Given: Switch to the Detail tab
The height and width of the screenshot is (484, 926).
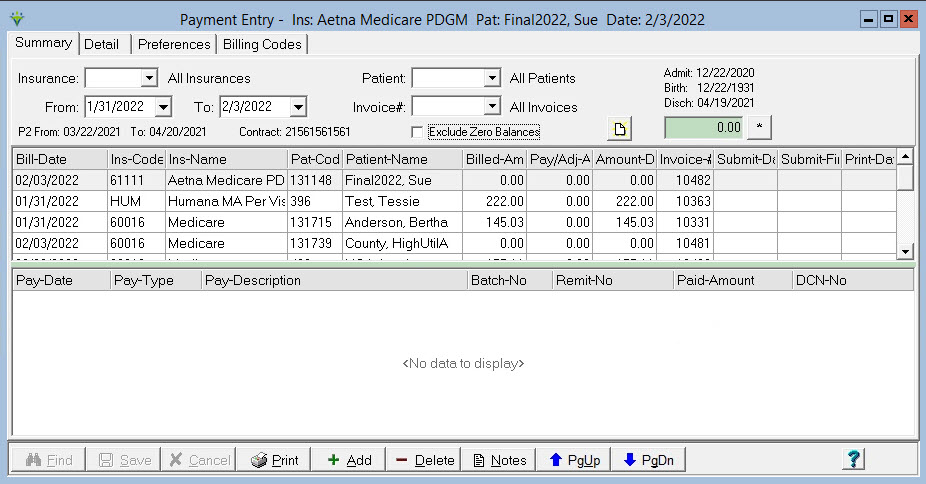Looking at the screenshot, I should tap(101, 44).
